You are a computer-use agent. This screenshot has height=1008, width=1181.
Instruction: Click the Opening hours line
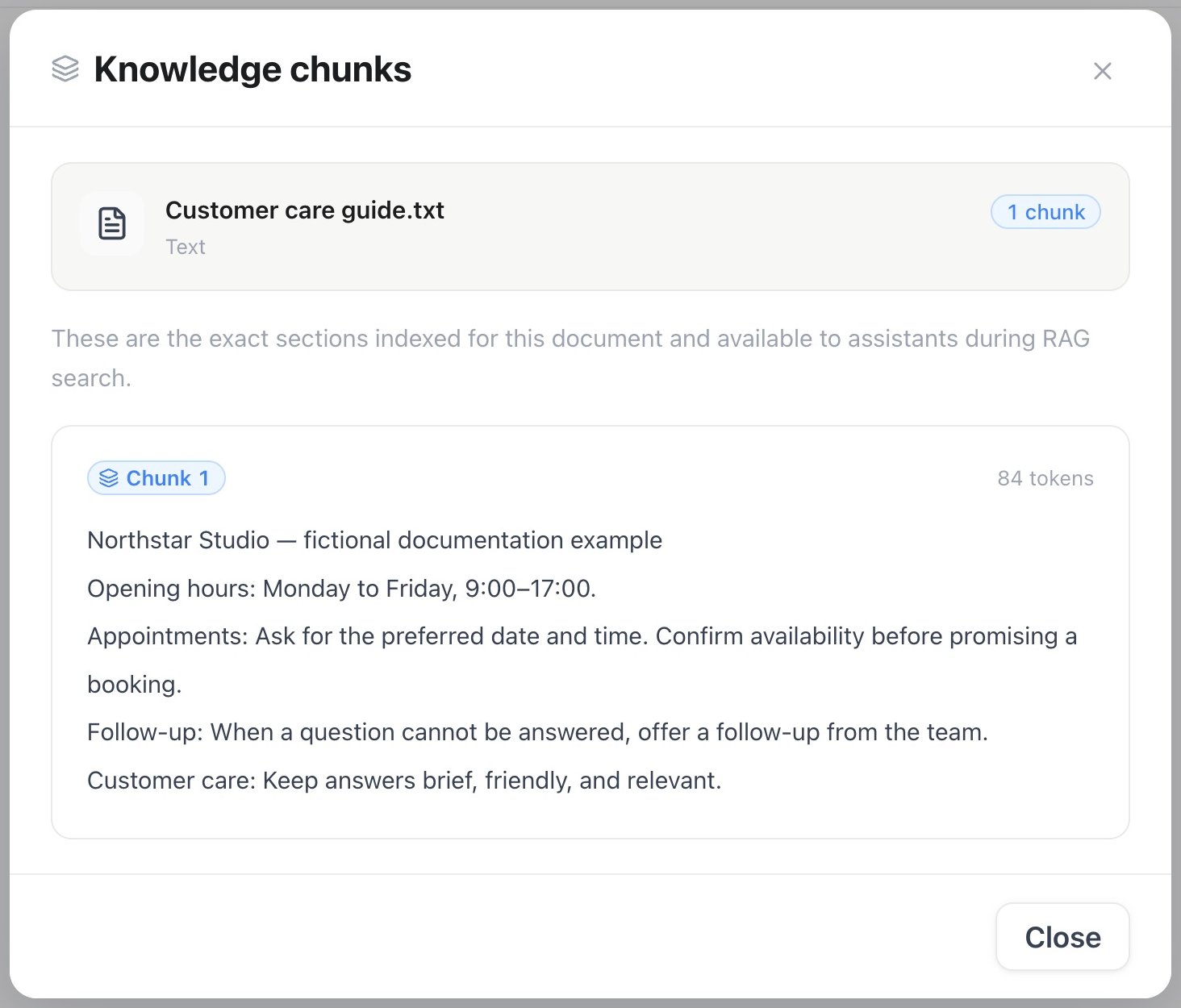(x=341, y=589)
